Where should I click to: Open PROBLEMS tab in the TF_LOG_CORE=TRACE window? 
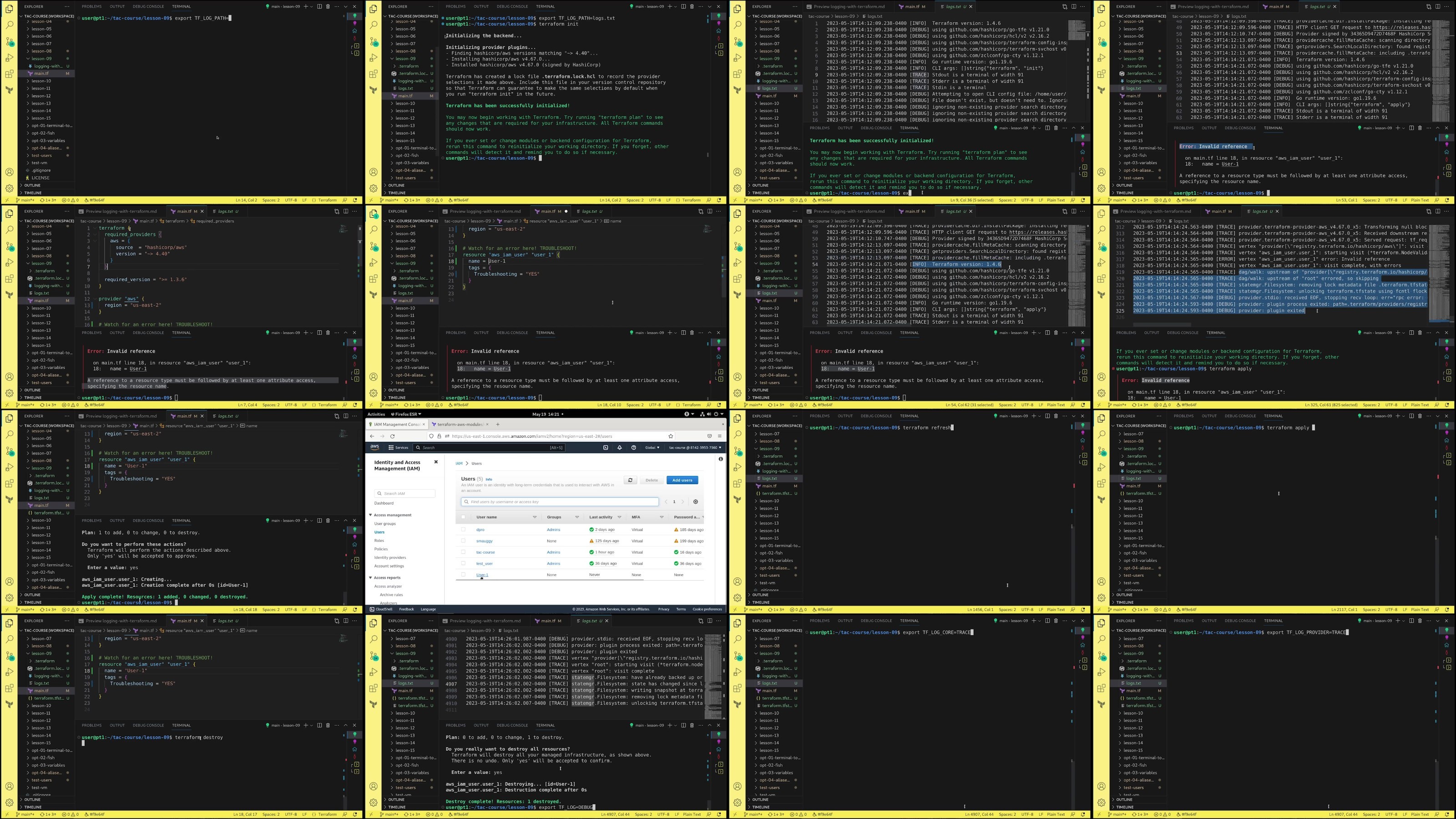[819, 621]
